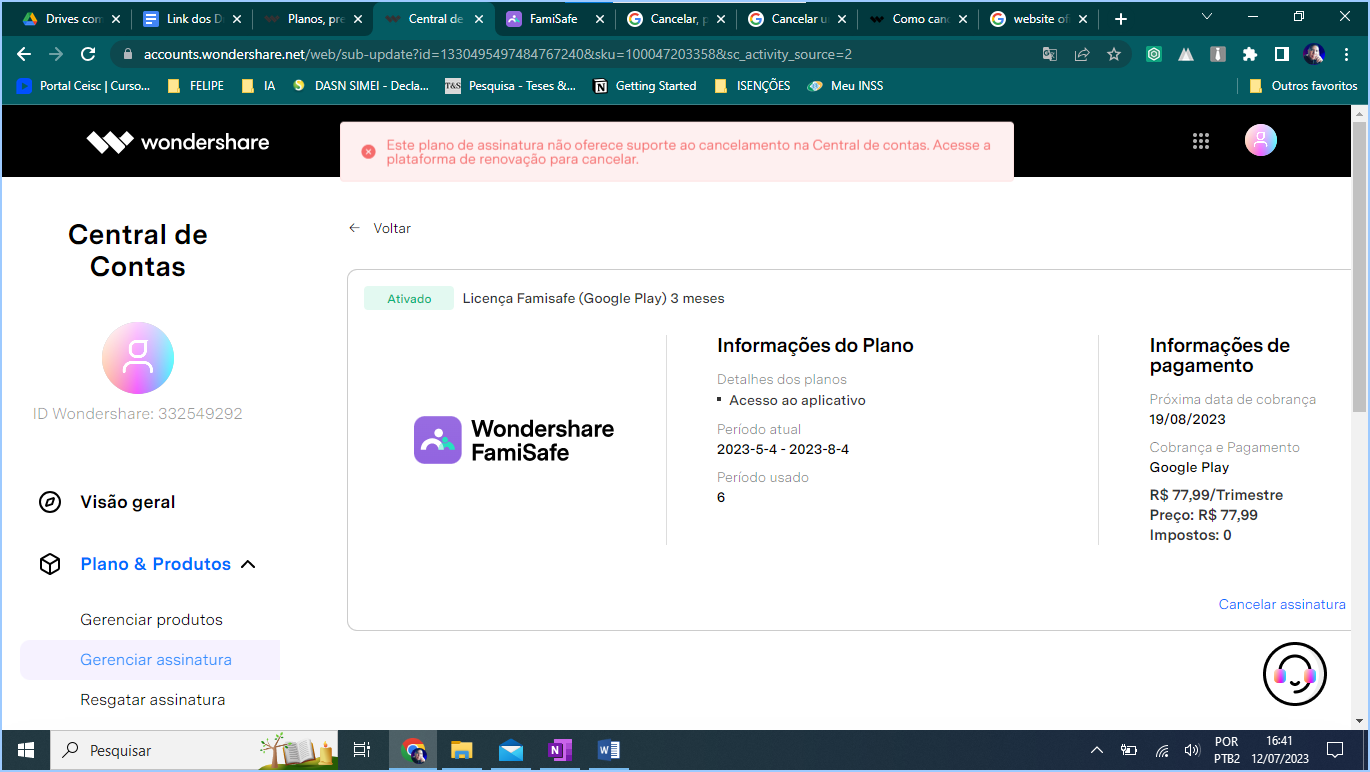Open the Windows Start menu
Image resolution: width=1370 pixels, height=772 pixels.
click(26, 750)
